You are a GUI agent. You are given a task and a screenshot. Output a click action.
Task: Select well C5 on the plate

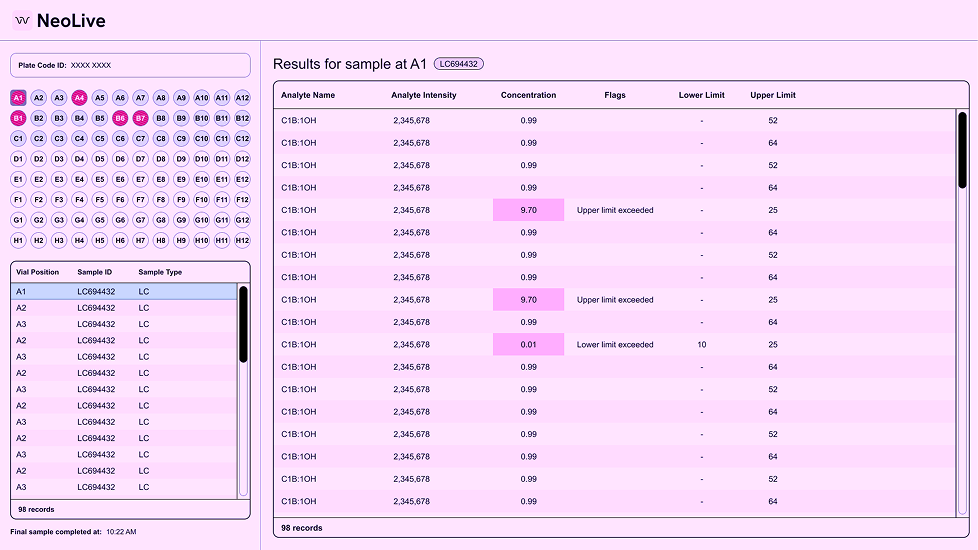99,138
